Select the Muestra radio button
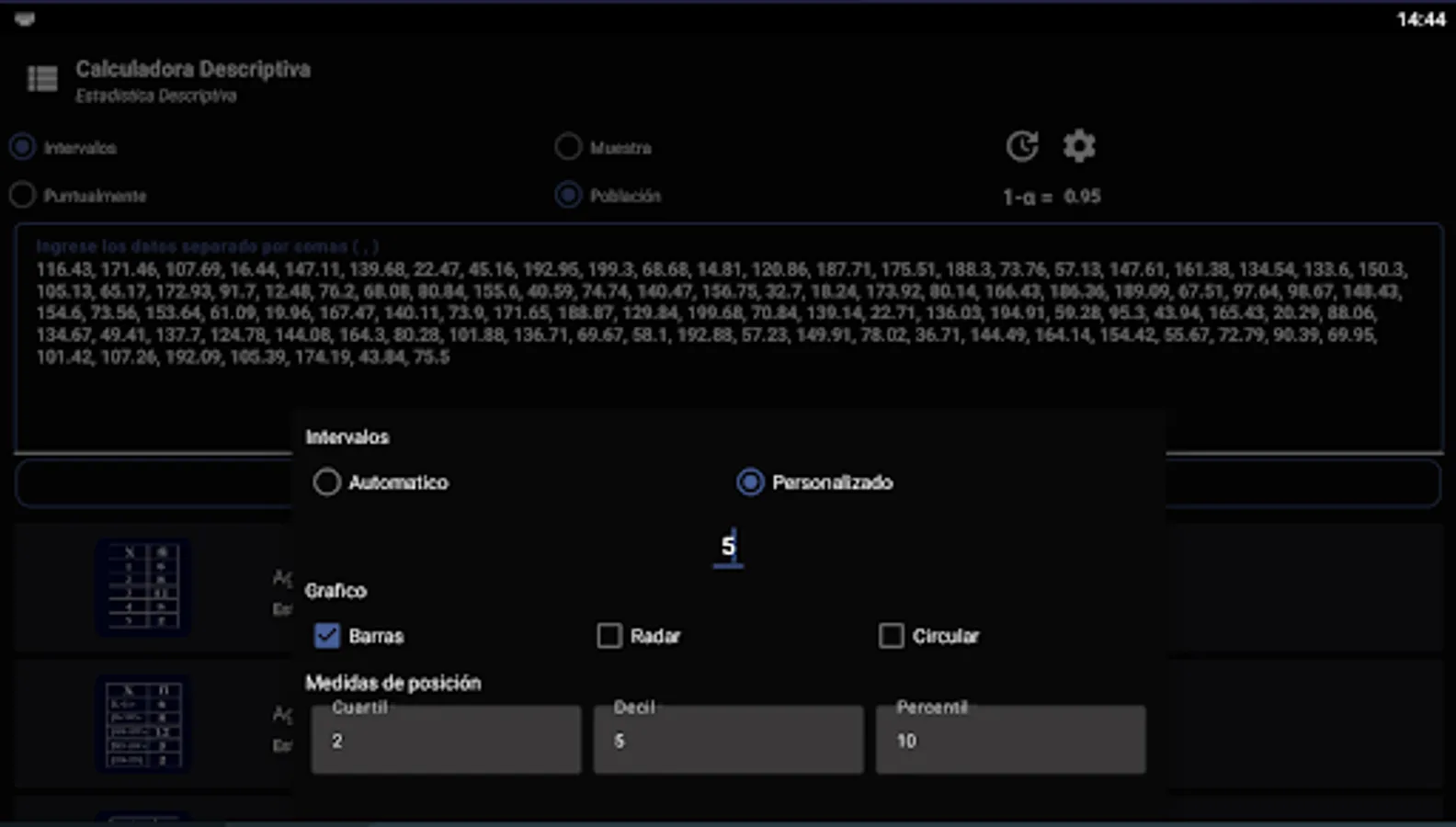The image size is (1456, 827). 568,147
